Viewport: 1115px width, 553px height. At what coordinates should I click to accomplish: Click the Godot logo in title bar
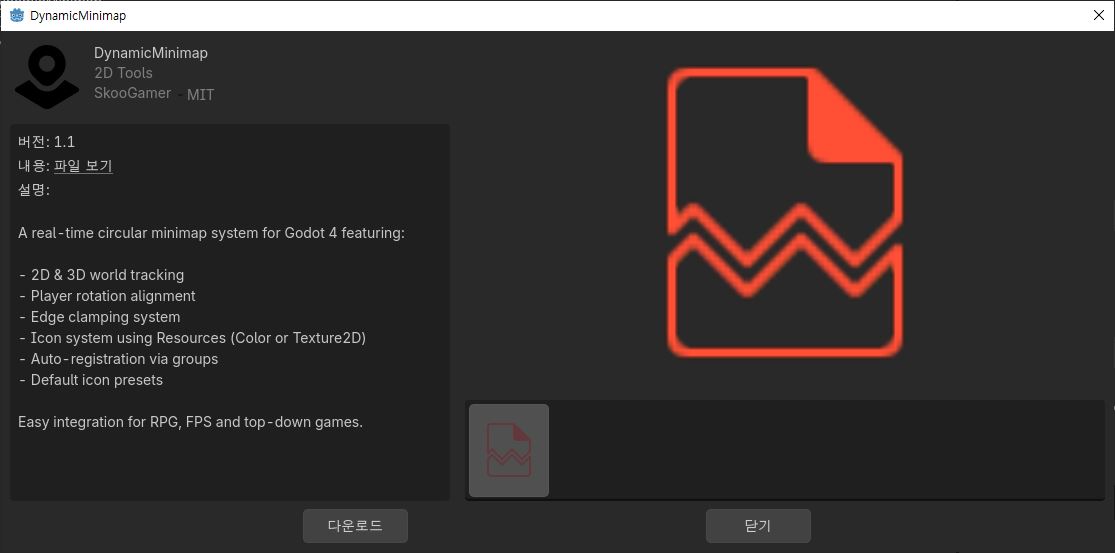point(16,15)
